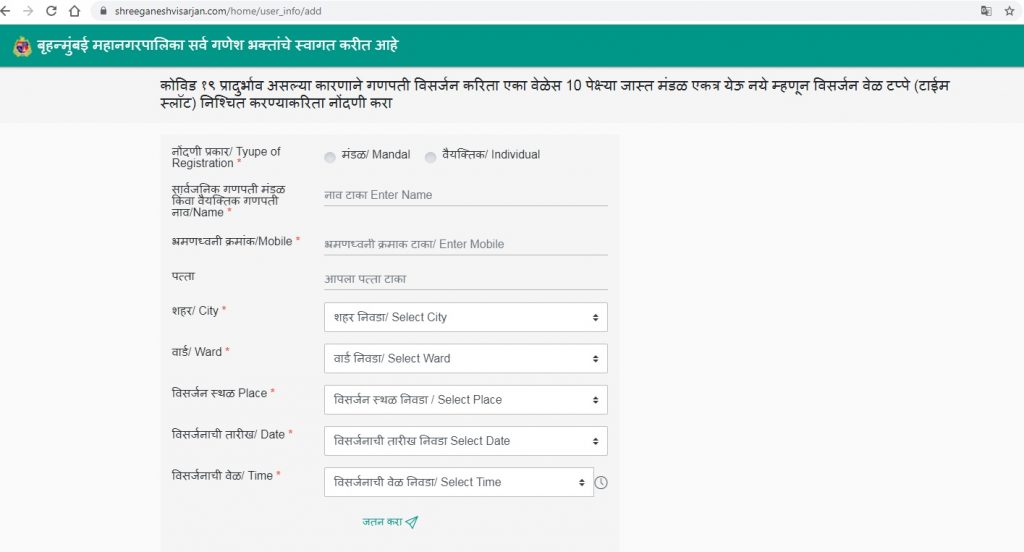The width and height of the screenshot is (1024, 552).
Task: Click the browser back arrow
Action: click(7, 11)
